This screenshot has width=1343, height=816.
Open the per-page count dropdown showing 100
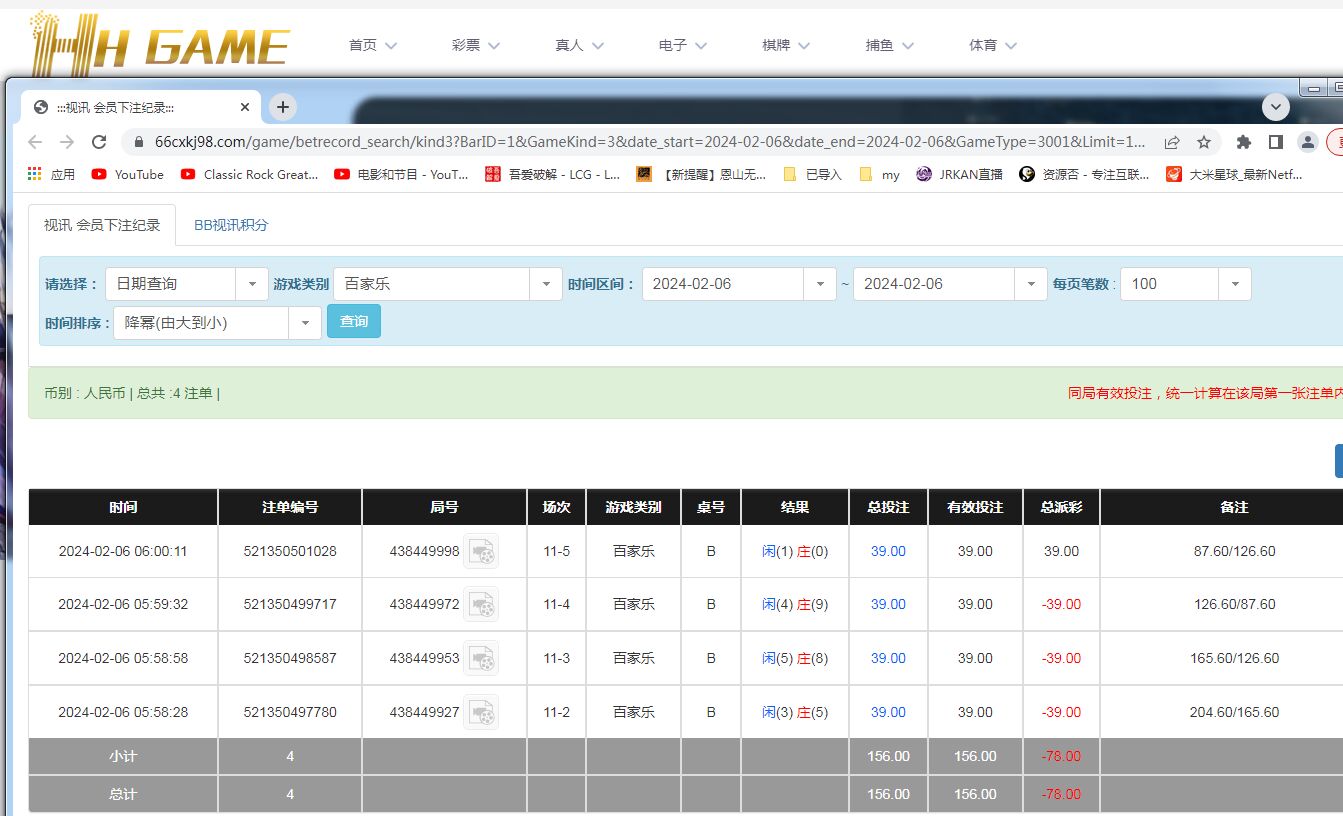pyautogui.click(x=1234, y=284)
